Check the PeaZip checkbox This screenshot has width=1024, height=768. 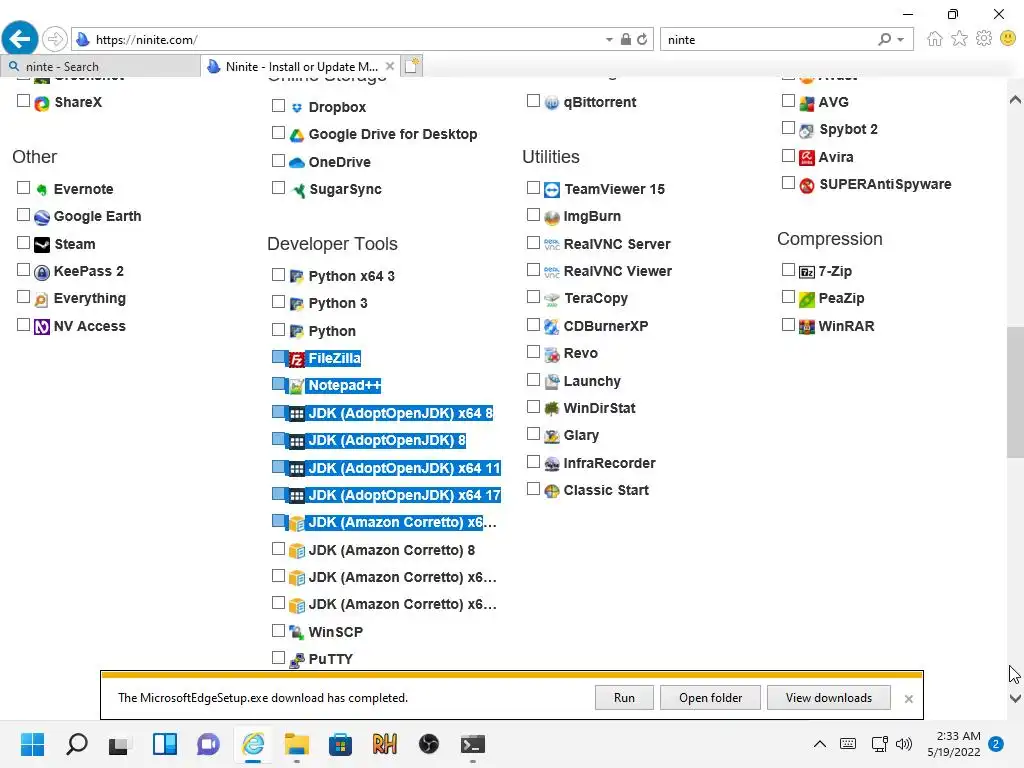pyautogui.click(x=788, y=297)
